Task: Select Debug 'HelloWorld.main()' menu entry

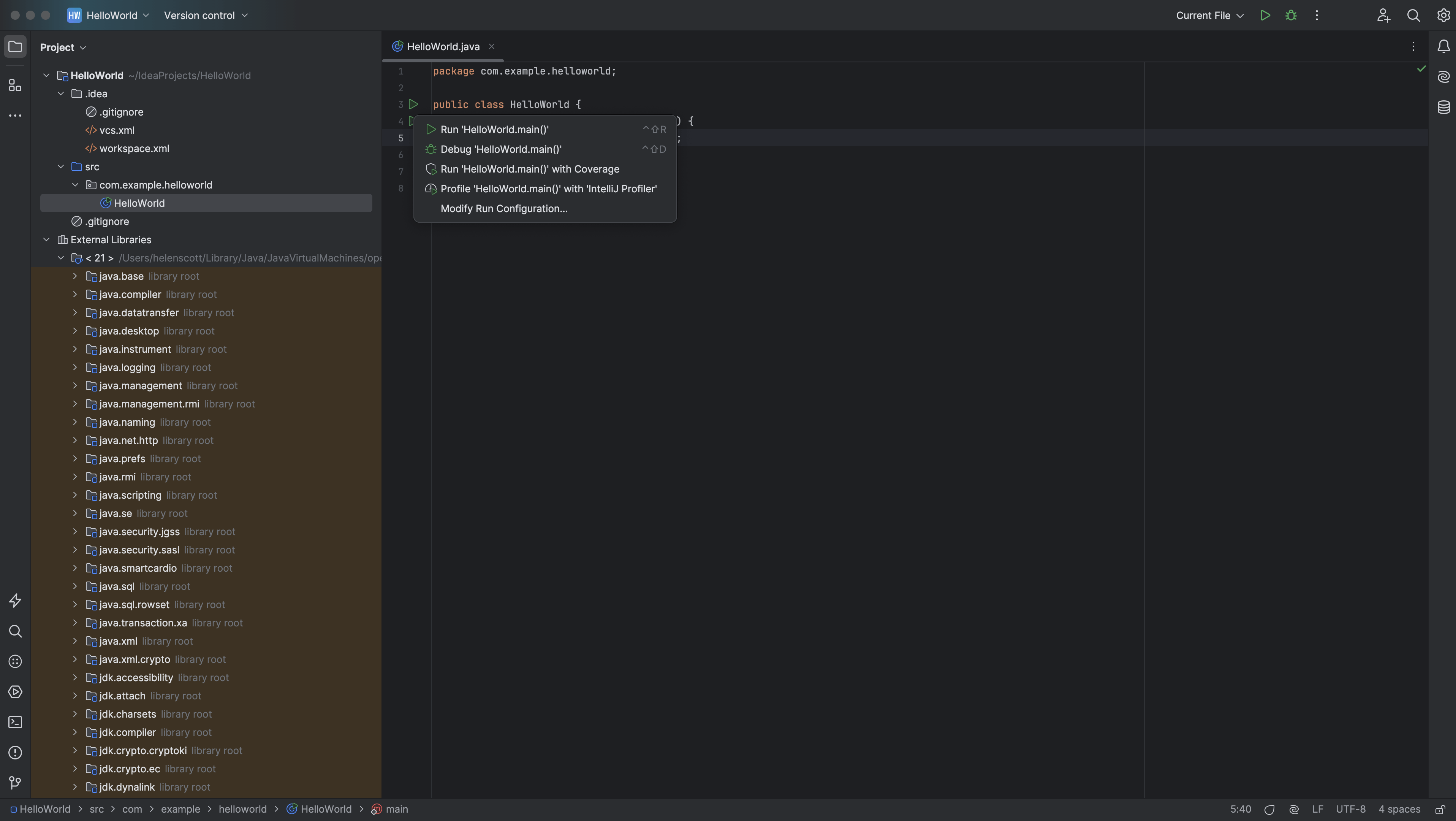Action: click(501, 149)
